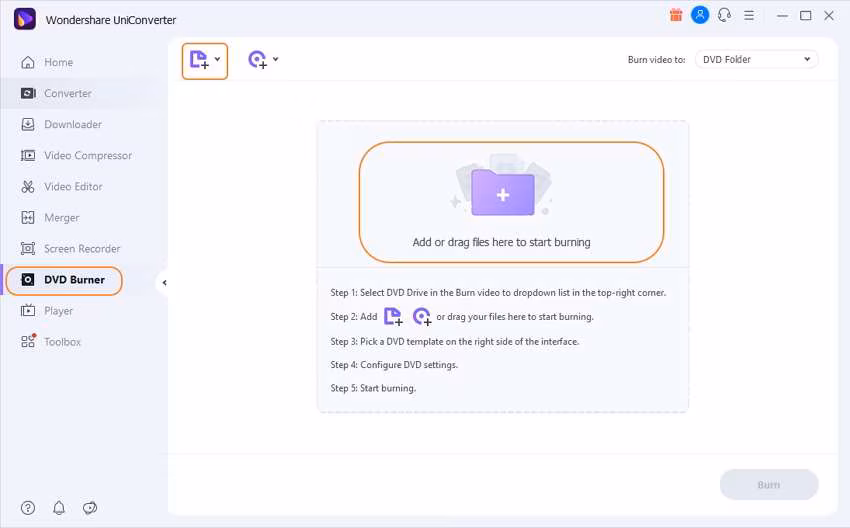The image size is (850, 528).
Task: Click the 'Burn video to:' label
Action: click(656, 60)
